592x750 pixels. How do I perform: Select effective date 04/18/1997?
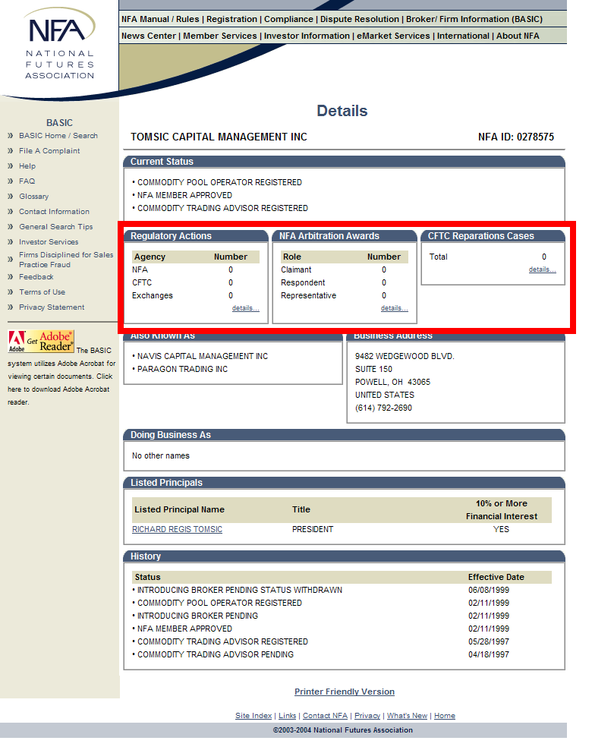489,655
